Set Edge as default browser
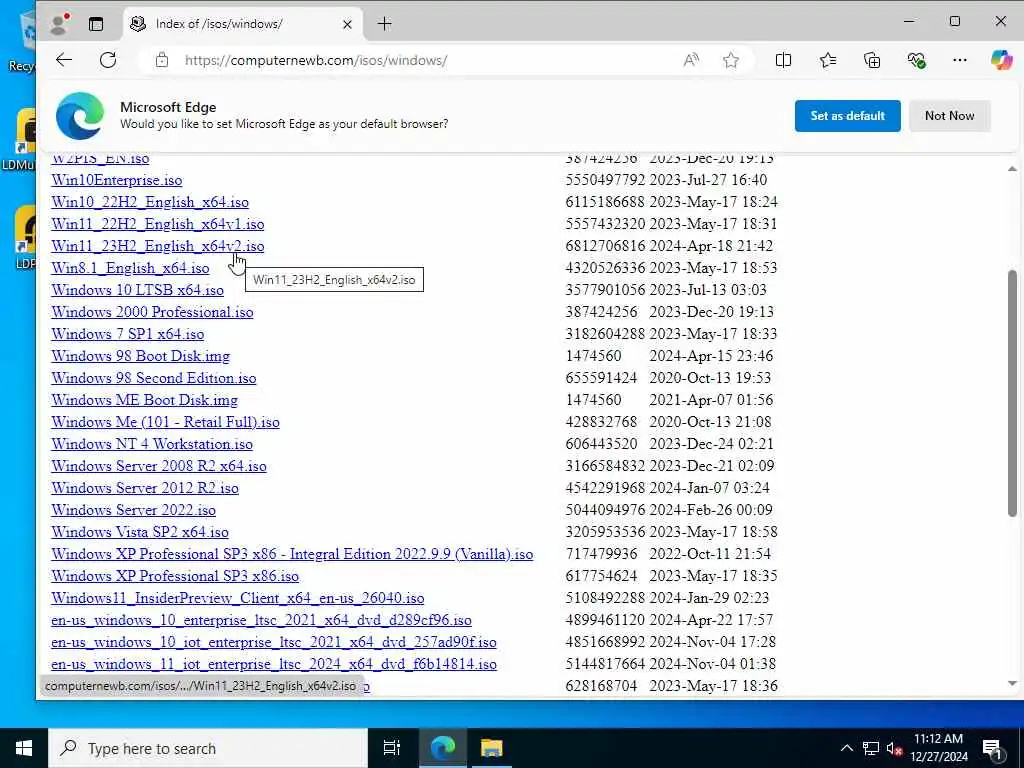The height and width of the screenshot is (768, 1024). [847, 116]
